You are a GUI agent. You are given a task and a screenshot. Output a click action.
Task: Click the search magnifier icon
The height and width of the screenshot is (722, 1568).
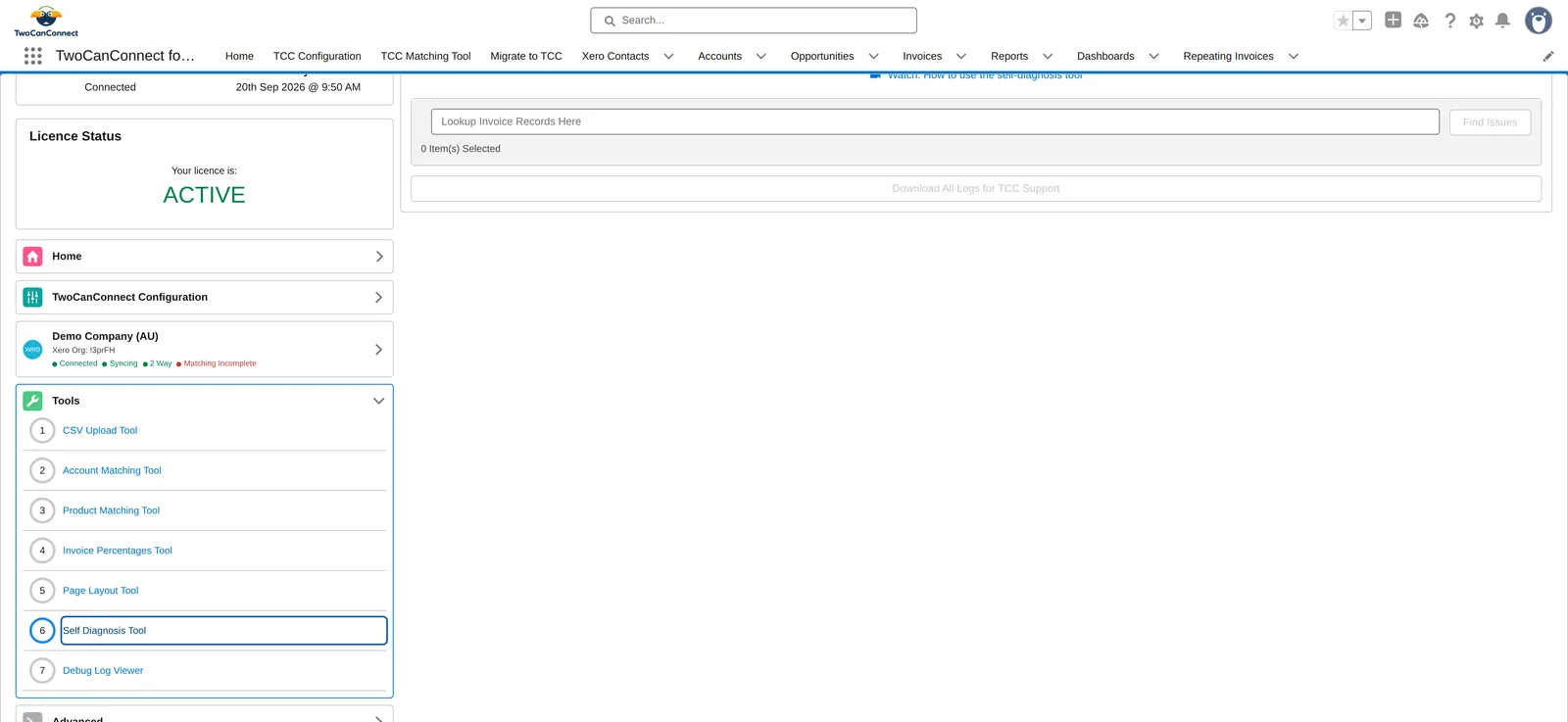[x=610, y=21]
